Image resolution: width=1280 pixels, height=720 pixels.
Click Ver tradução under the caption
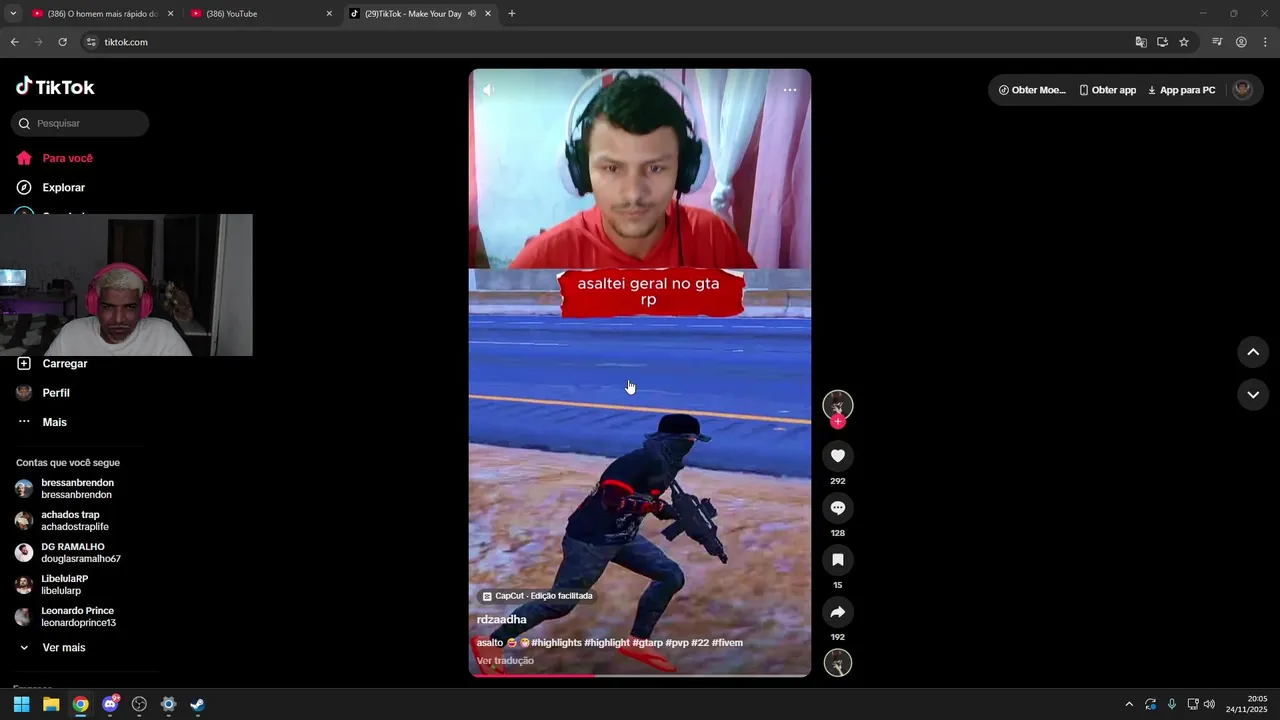505,661
